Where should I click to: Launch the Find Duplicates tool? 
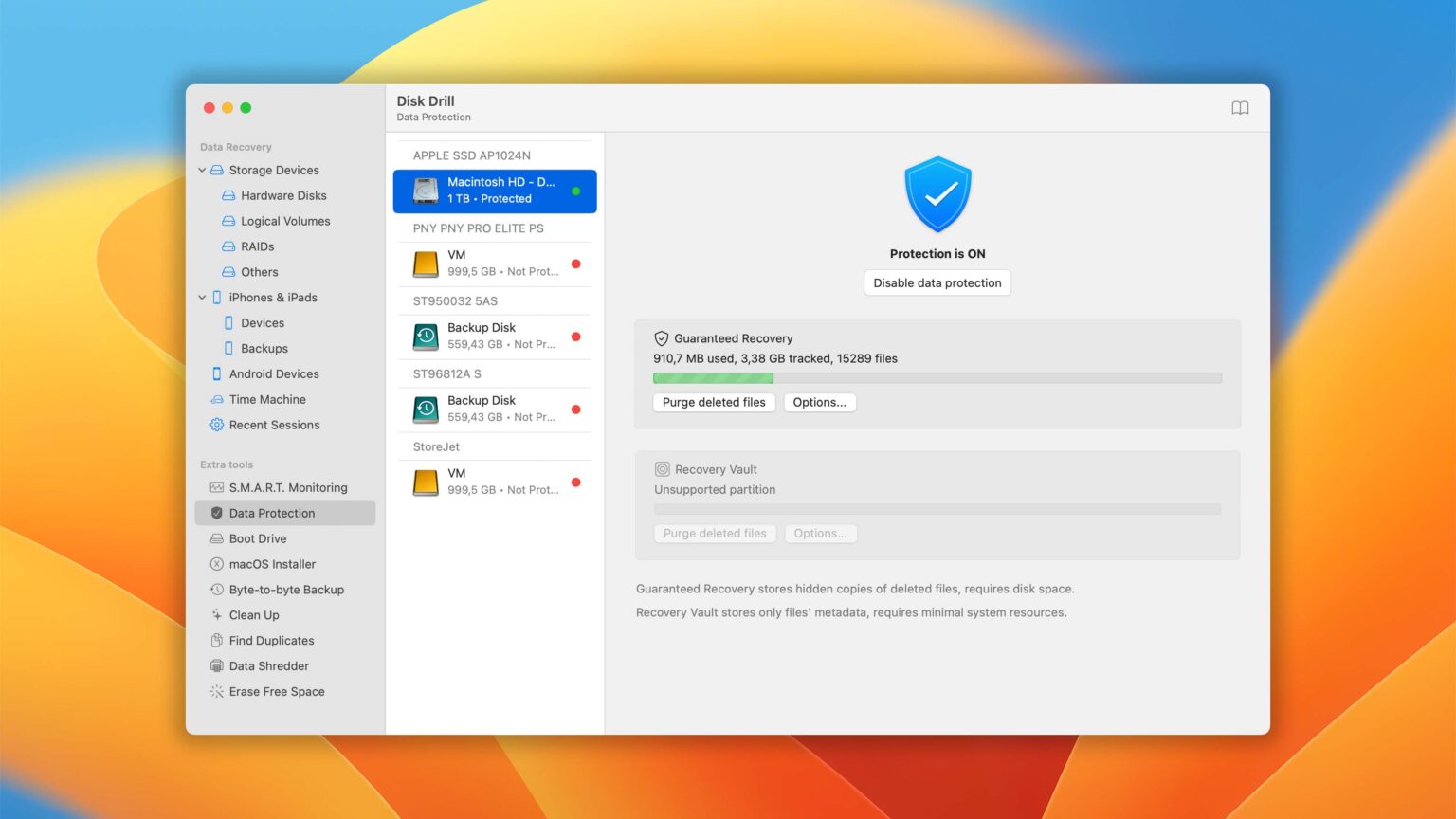pos(272,640)
